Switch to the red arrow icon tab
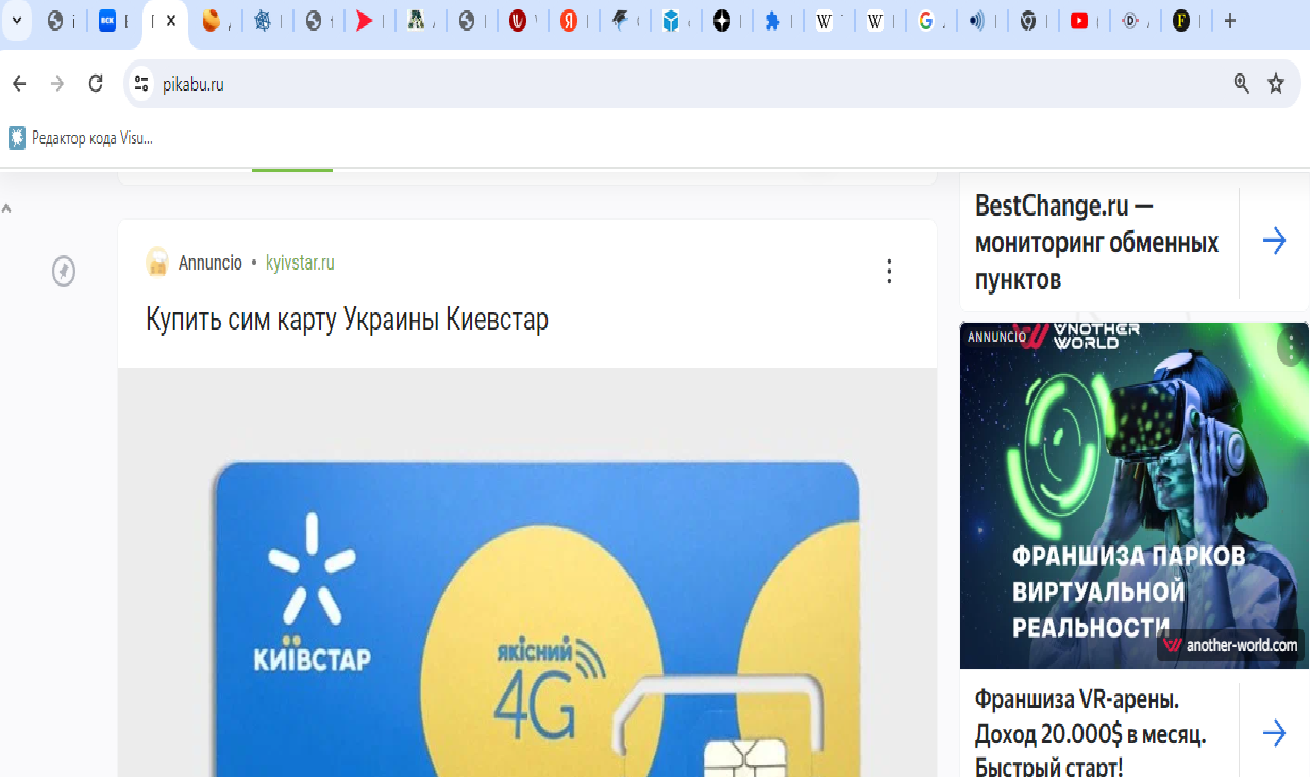Screen dimensions: 1310x777 pyautogui.click(x=364, y=21)
